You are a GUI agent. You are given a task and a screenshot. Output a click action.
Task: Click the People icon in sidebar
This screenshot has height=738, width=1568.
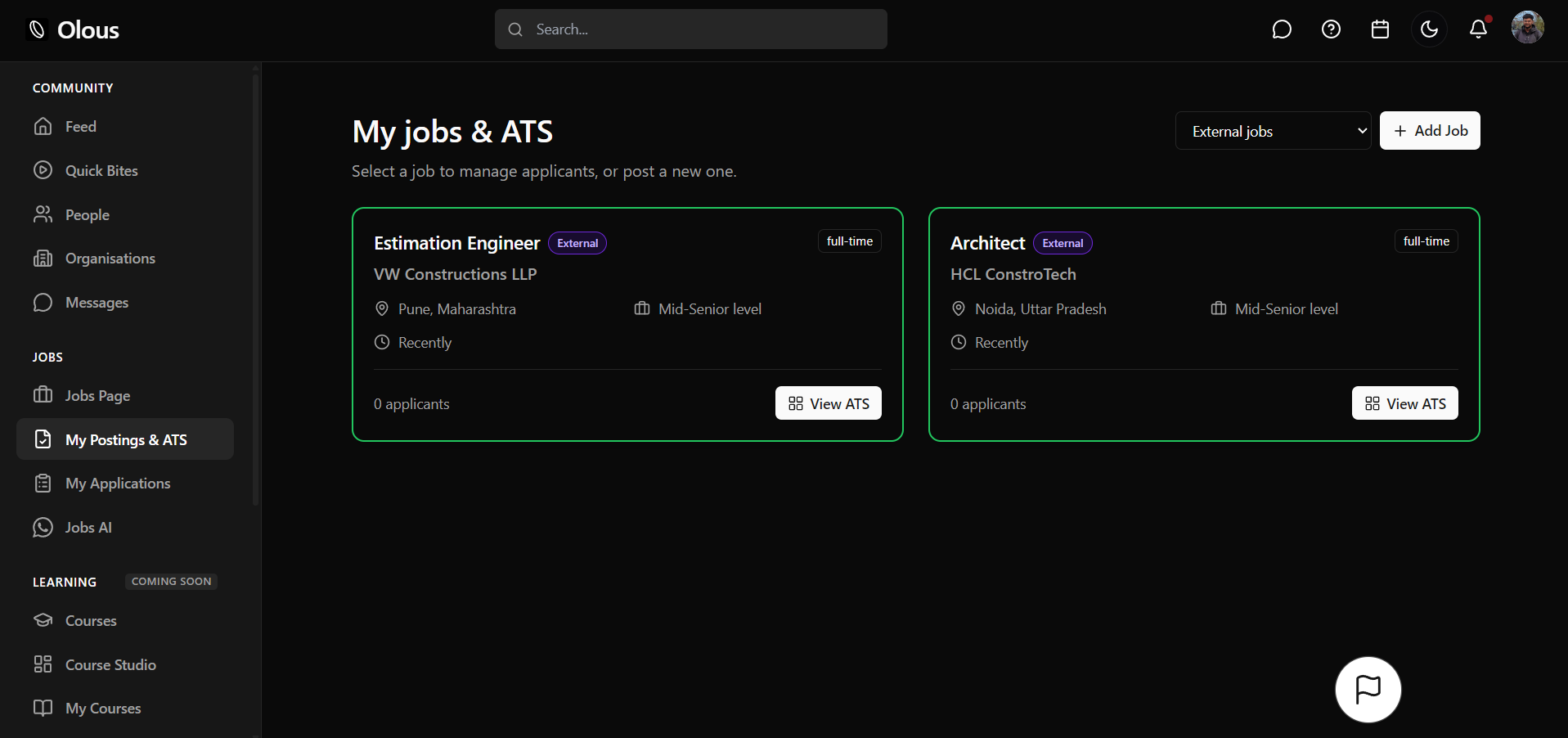click(x=43, y=214)
